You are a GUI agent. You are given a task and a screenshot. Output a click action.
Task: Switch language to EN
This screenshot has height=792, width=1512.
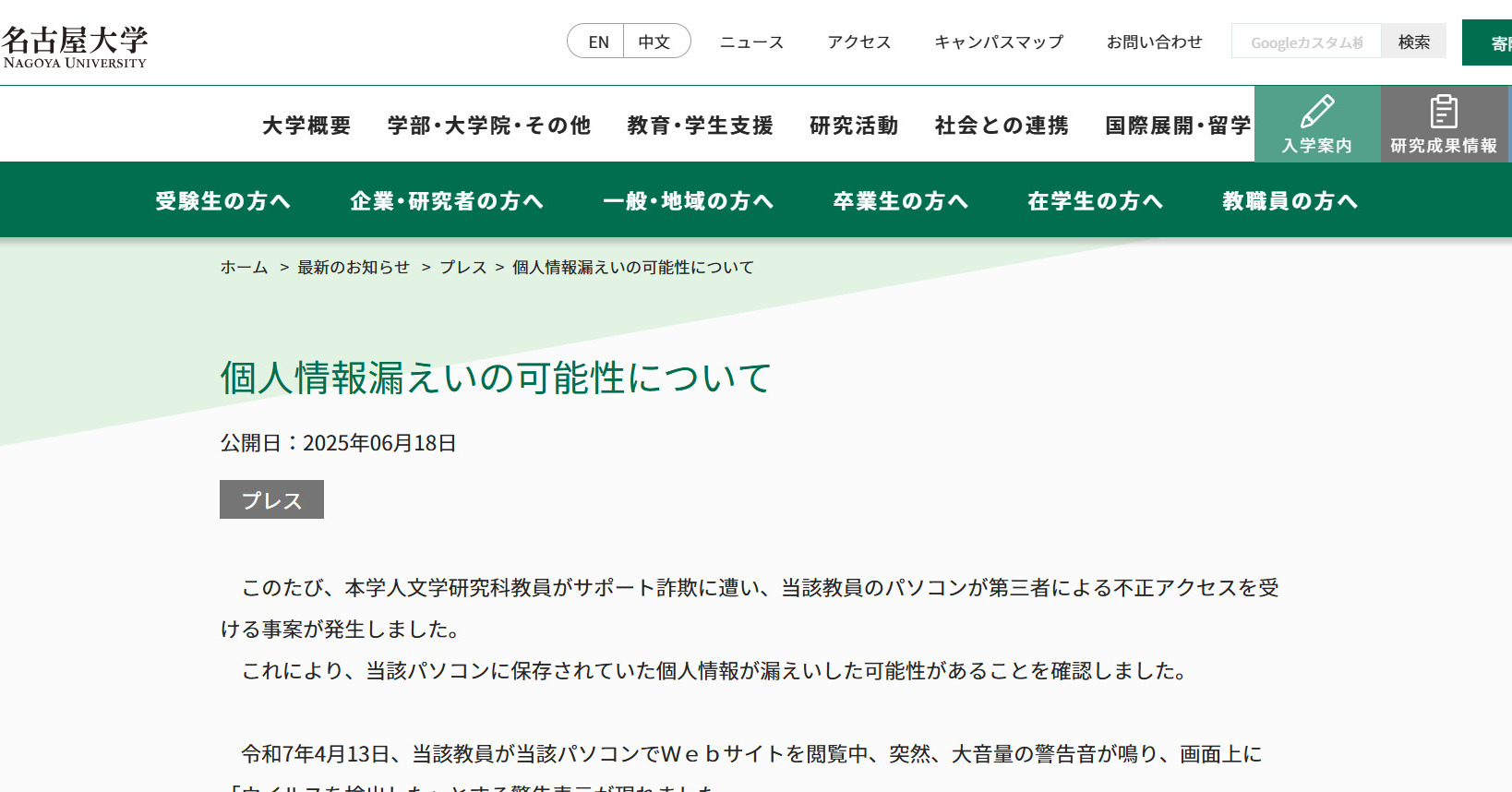[598, 42]
